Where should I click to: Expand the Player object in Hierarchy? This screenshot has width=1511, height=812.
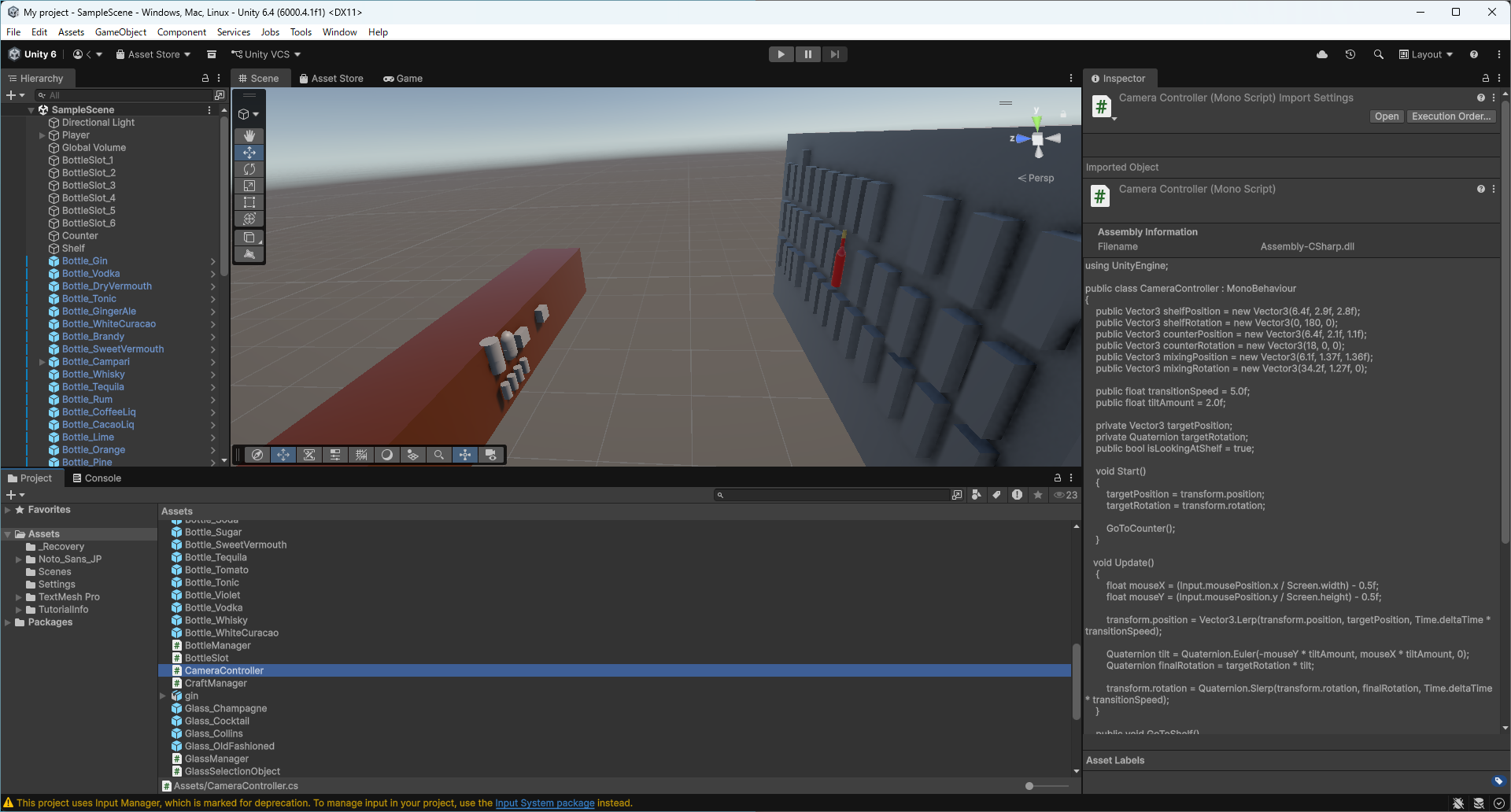pos(42,135)
